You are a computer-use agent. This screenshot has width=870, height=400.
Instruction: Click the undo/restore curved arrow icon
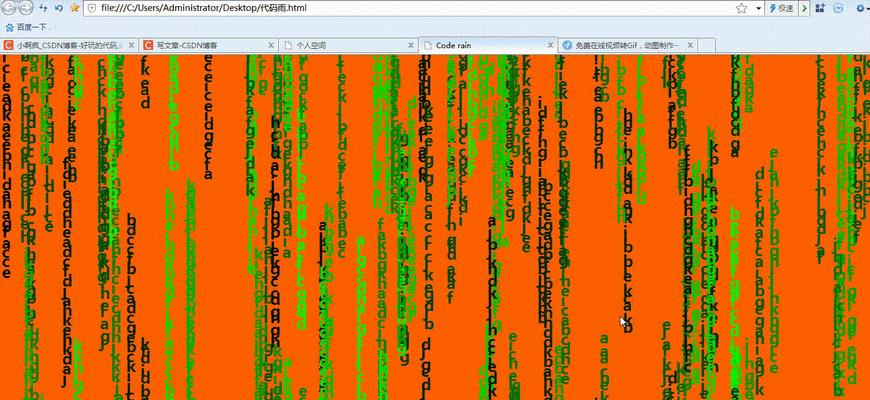tap(59, 8)
